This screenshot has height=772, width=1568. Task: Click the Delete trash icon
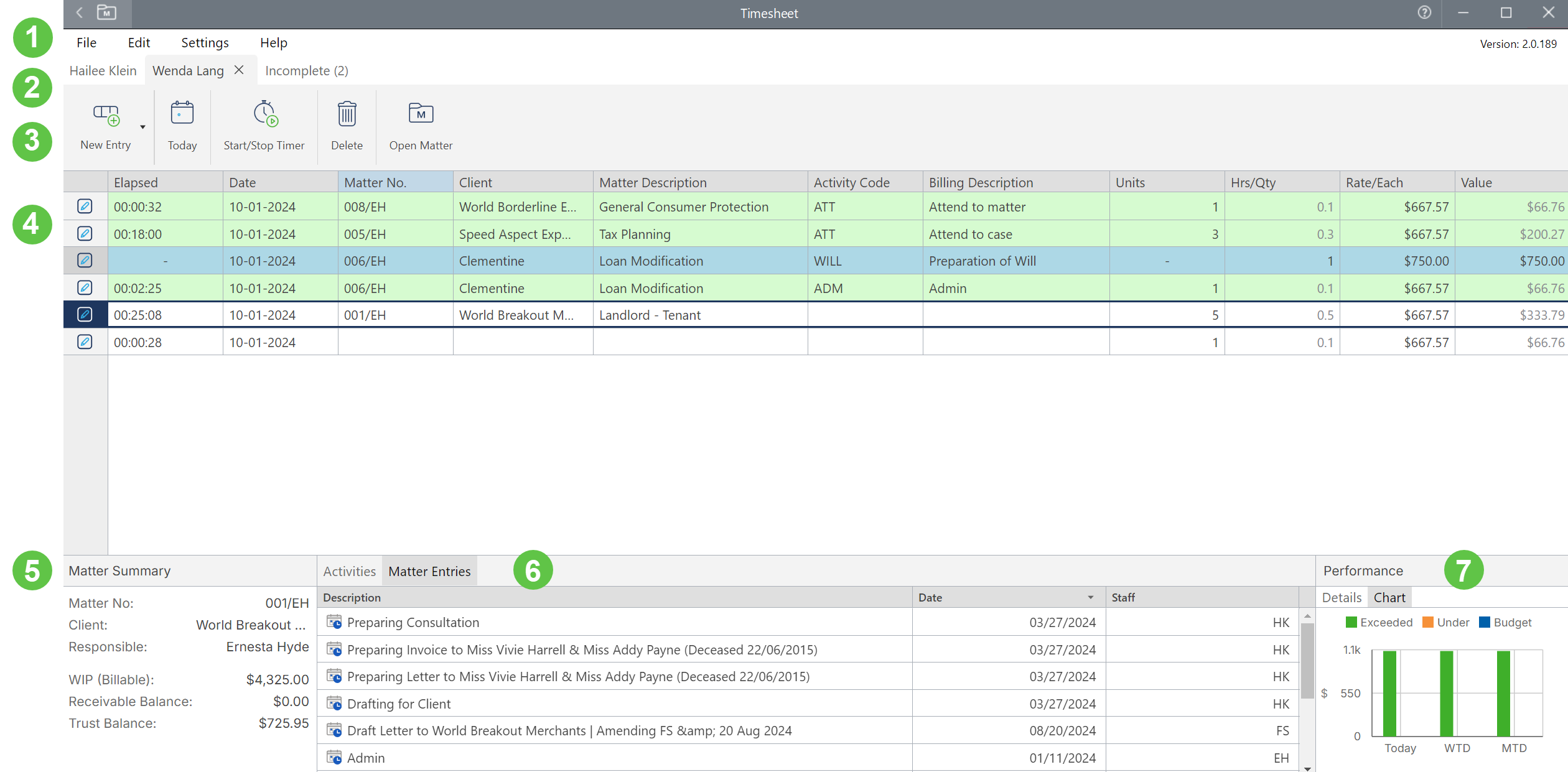(347, 114)
